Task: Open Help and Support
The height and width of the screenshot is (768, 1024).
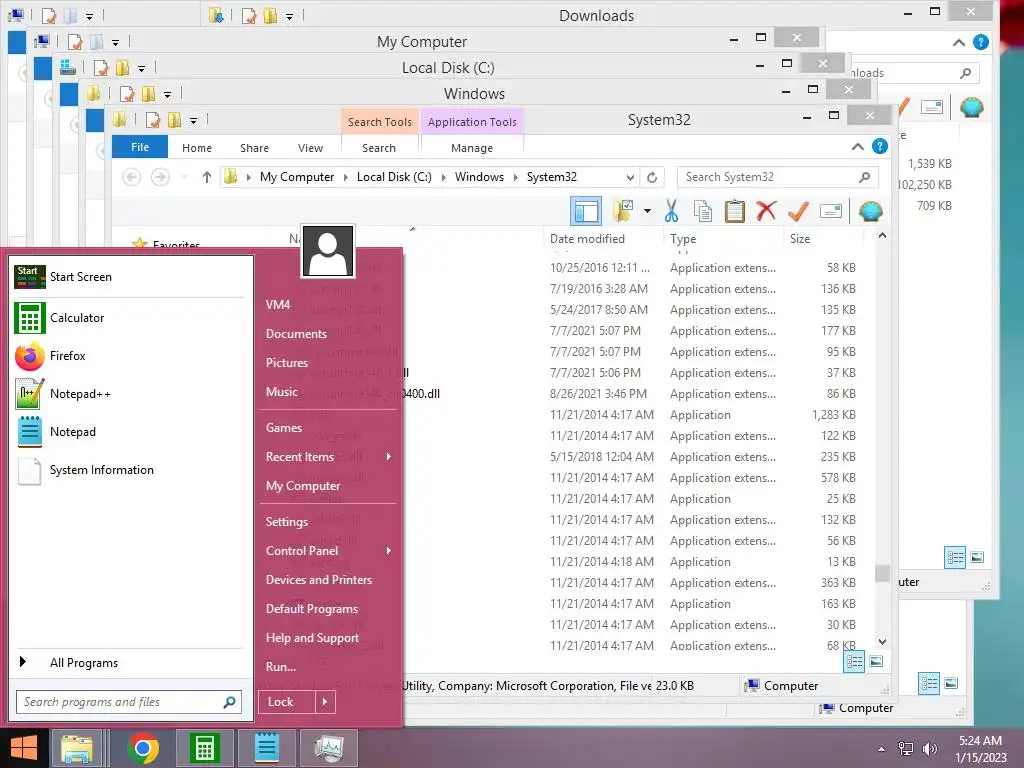Action: click(312, 638)
